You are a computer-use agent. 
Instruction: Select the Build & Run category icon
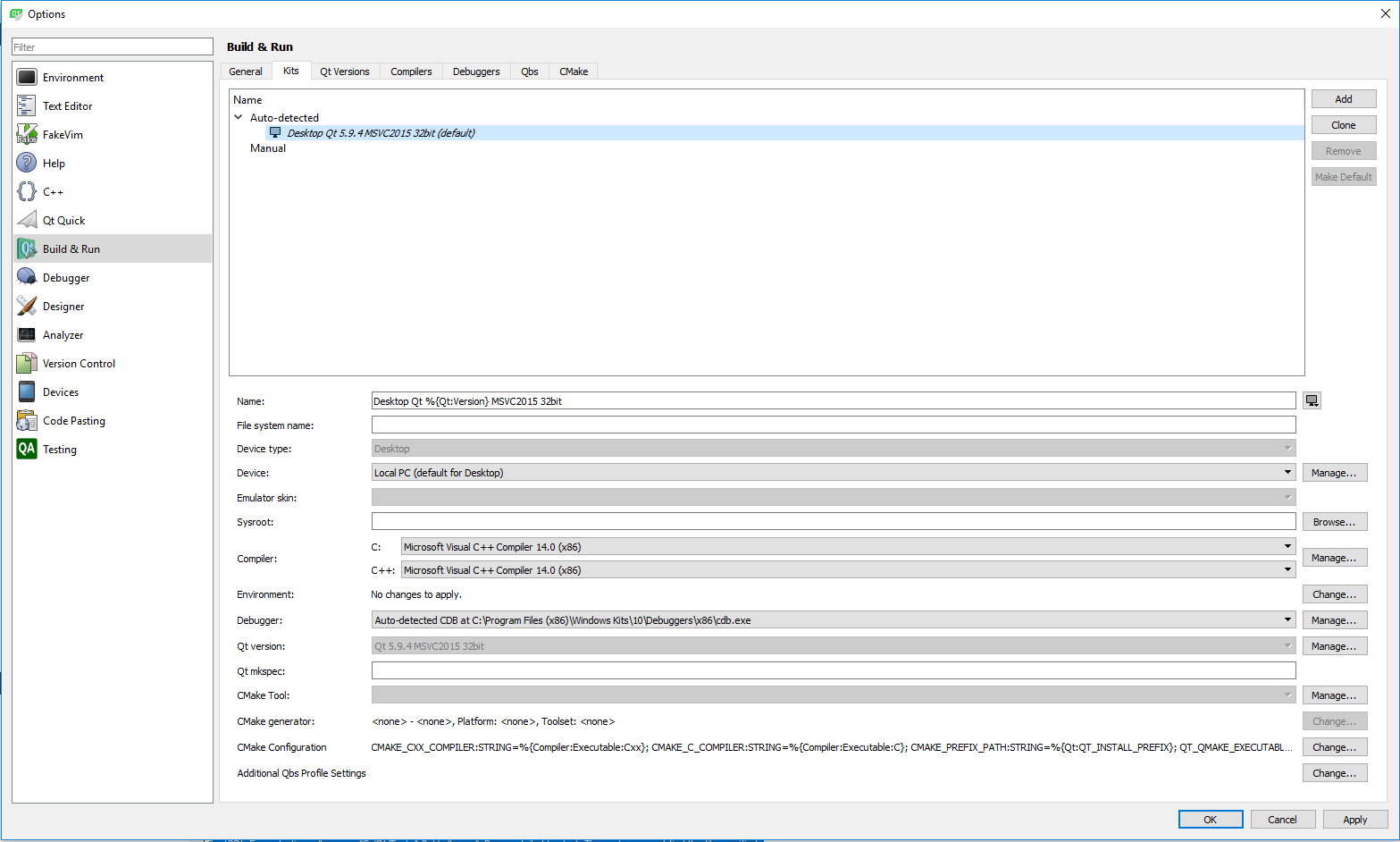[27, 249]
